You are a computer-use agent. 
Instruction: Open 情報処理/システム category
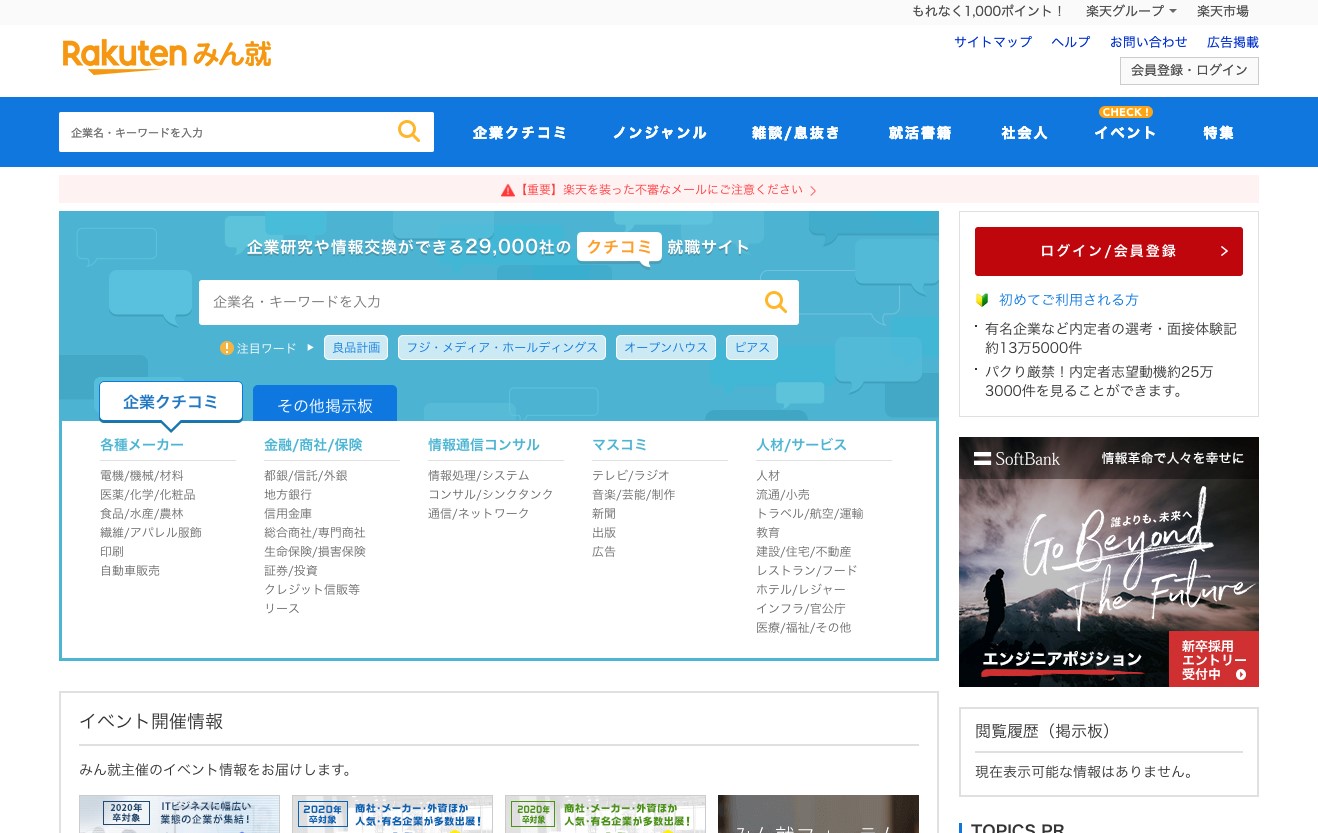pos(479,476)
